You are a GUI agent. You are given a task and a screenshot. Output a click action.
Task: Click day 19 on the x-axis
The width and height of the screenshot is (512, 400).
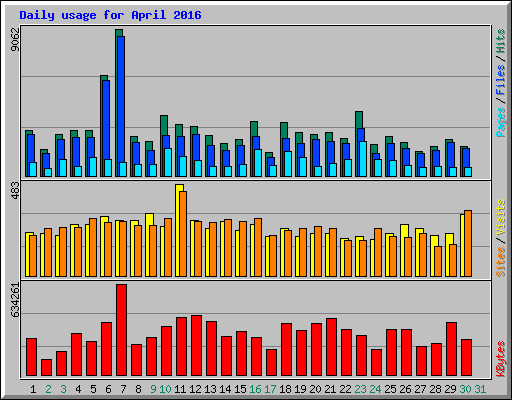point(300,389)
